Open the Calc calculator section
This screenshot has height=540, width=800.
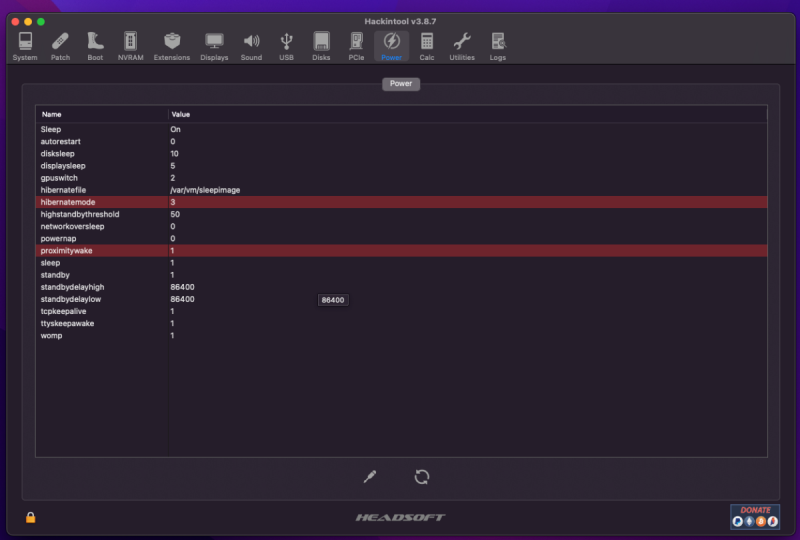(x=427, y=46)
